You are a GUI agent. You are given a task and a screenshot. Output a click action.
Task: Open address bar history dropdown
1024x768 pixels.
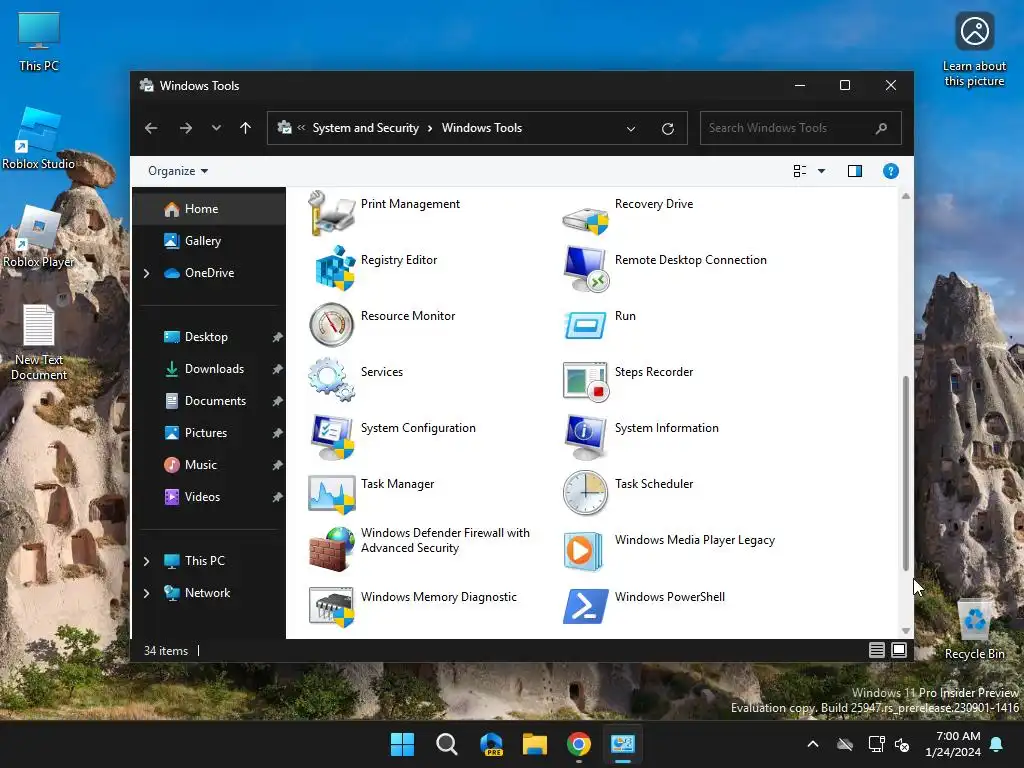point(631,129)
